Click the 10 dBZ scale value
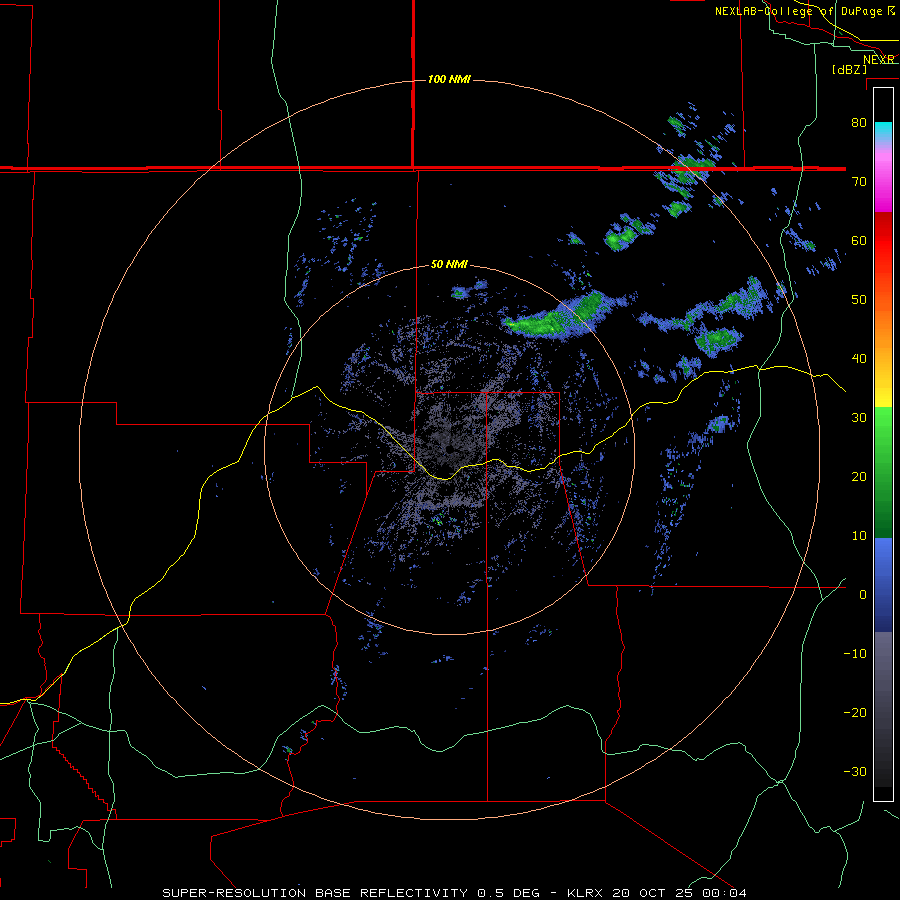 (858, 536)
